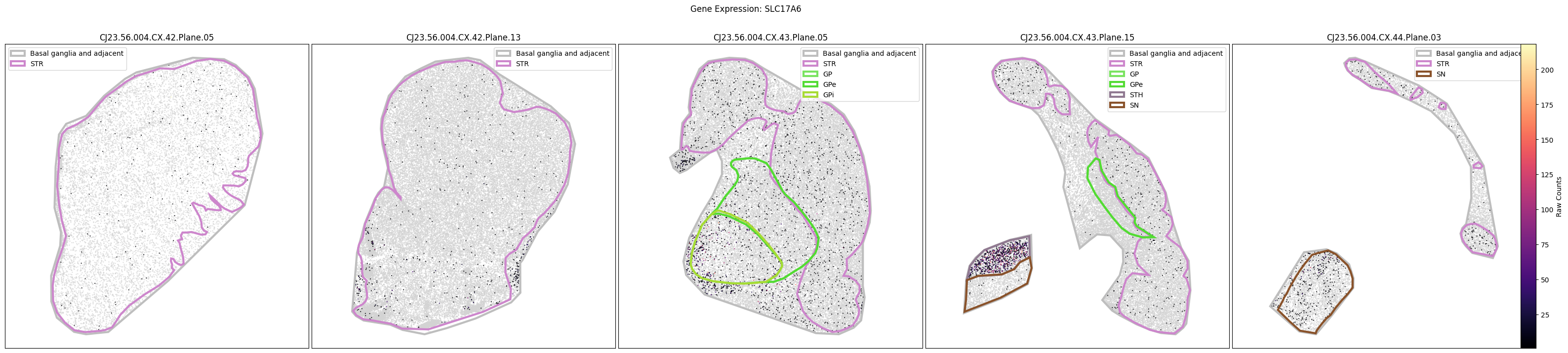Click the SN legend swatch in CX.44.Plane.03 panel

[1424, 74]
